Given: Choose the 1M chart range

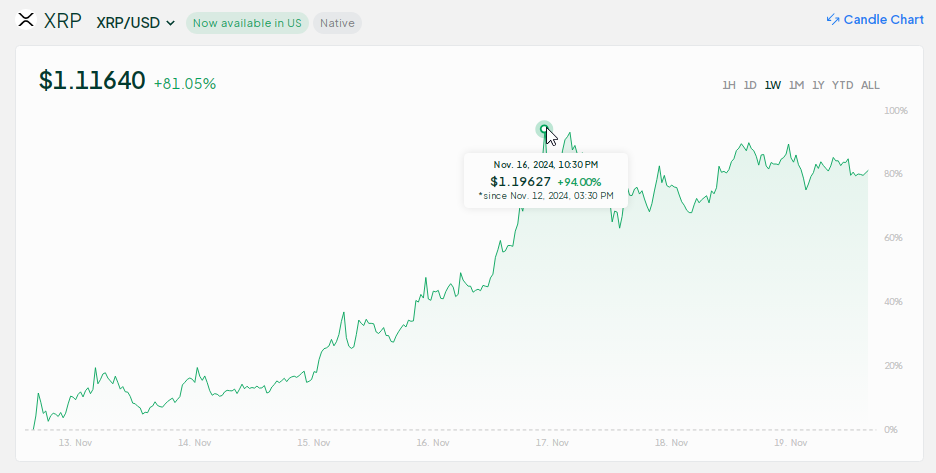Looking at the screenshot, I should click(x=796, y=85).
